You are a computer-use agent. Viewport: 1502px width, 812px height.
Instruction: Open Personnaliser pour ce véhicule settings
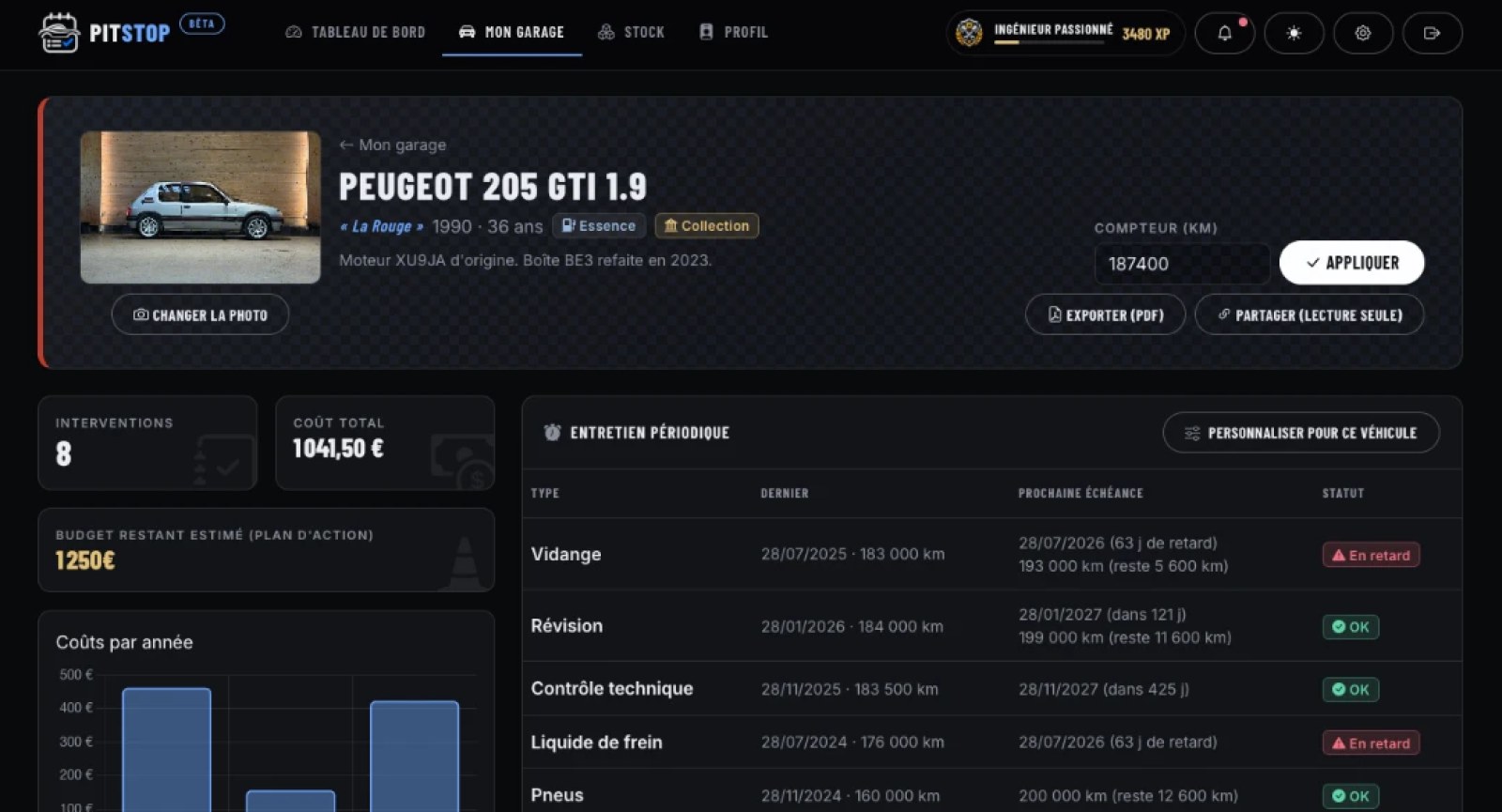(1301, 433)
